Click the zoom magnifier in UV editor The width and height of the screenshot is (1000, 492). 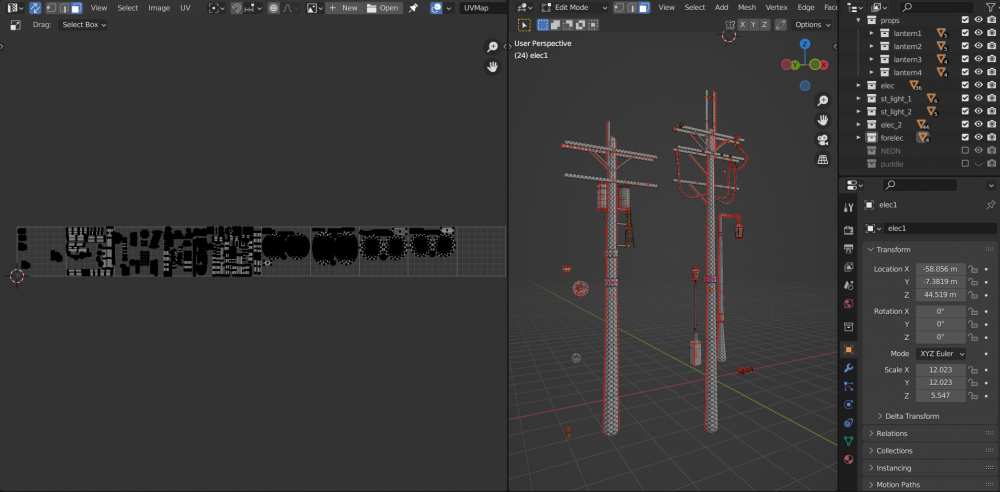coord(492,47)
